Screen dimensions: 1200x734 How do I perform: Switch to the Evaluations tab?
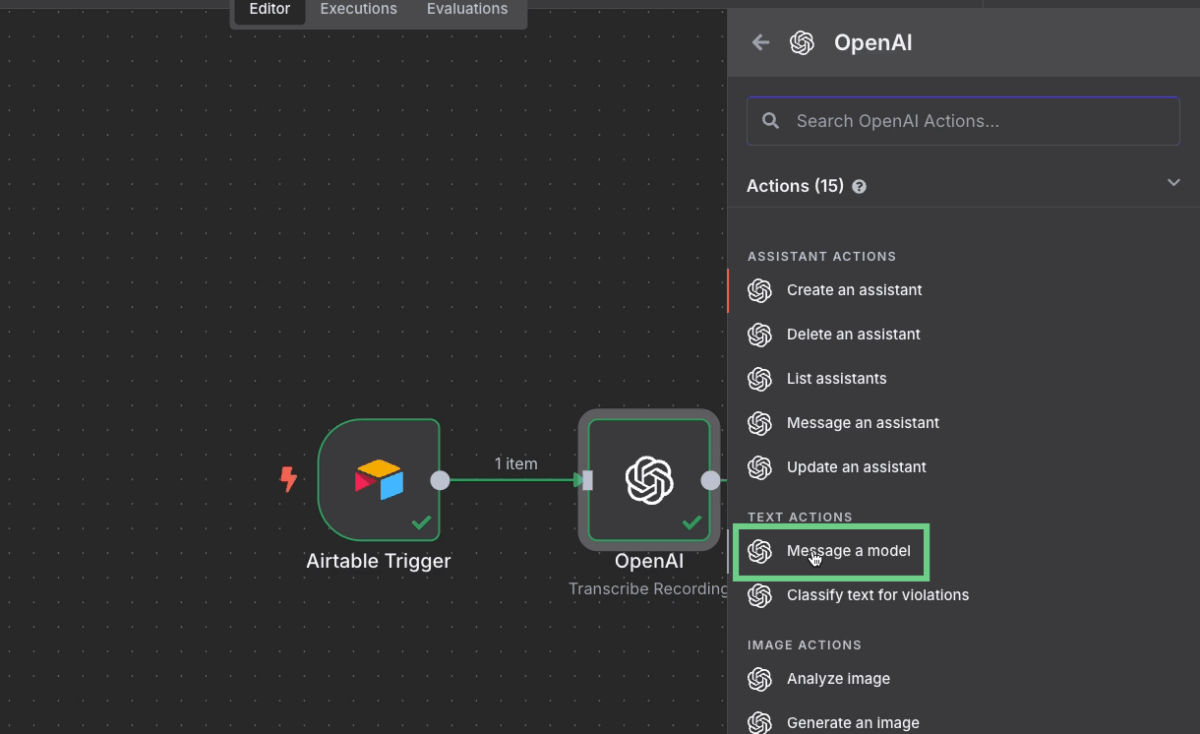click(467, 9)
